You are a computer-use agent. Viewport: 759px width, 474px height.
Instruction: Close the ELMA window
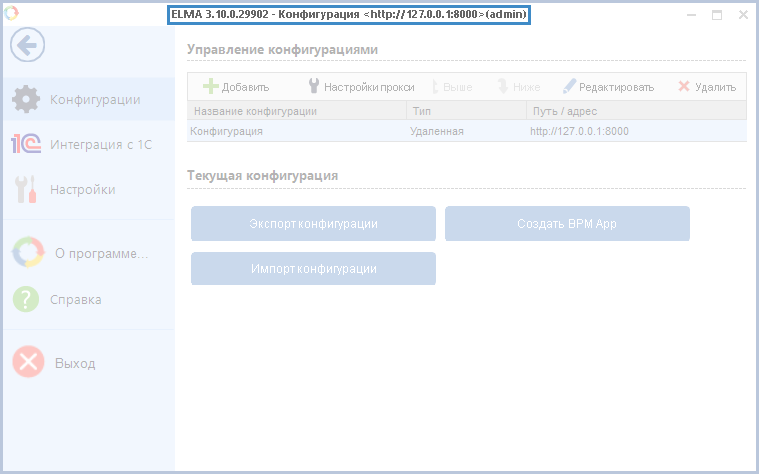click(743, 15)
